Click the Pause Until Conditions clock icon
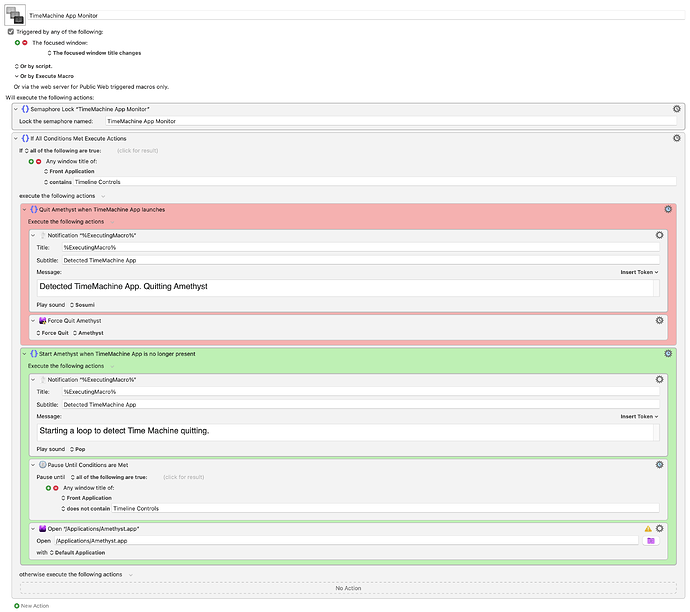The height and width of the screenshot is (612, 690). coord(42,465)
